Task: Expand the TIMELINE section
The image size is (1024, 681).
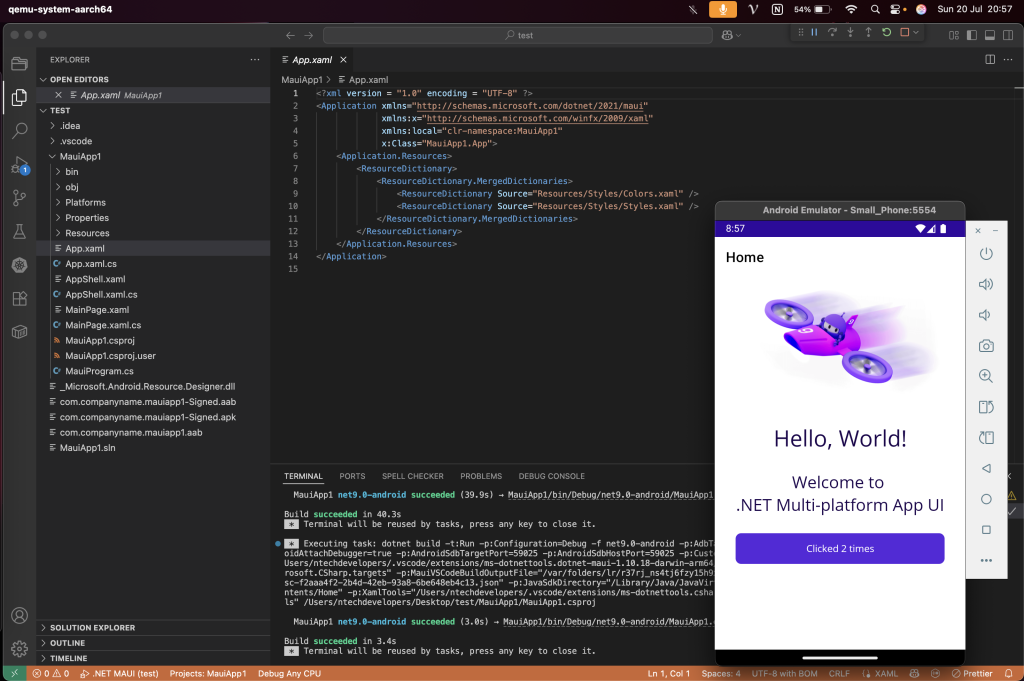Action: tap(153, 658)
